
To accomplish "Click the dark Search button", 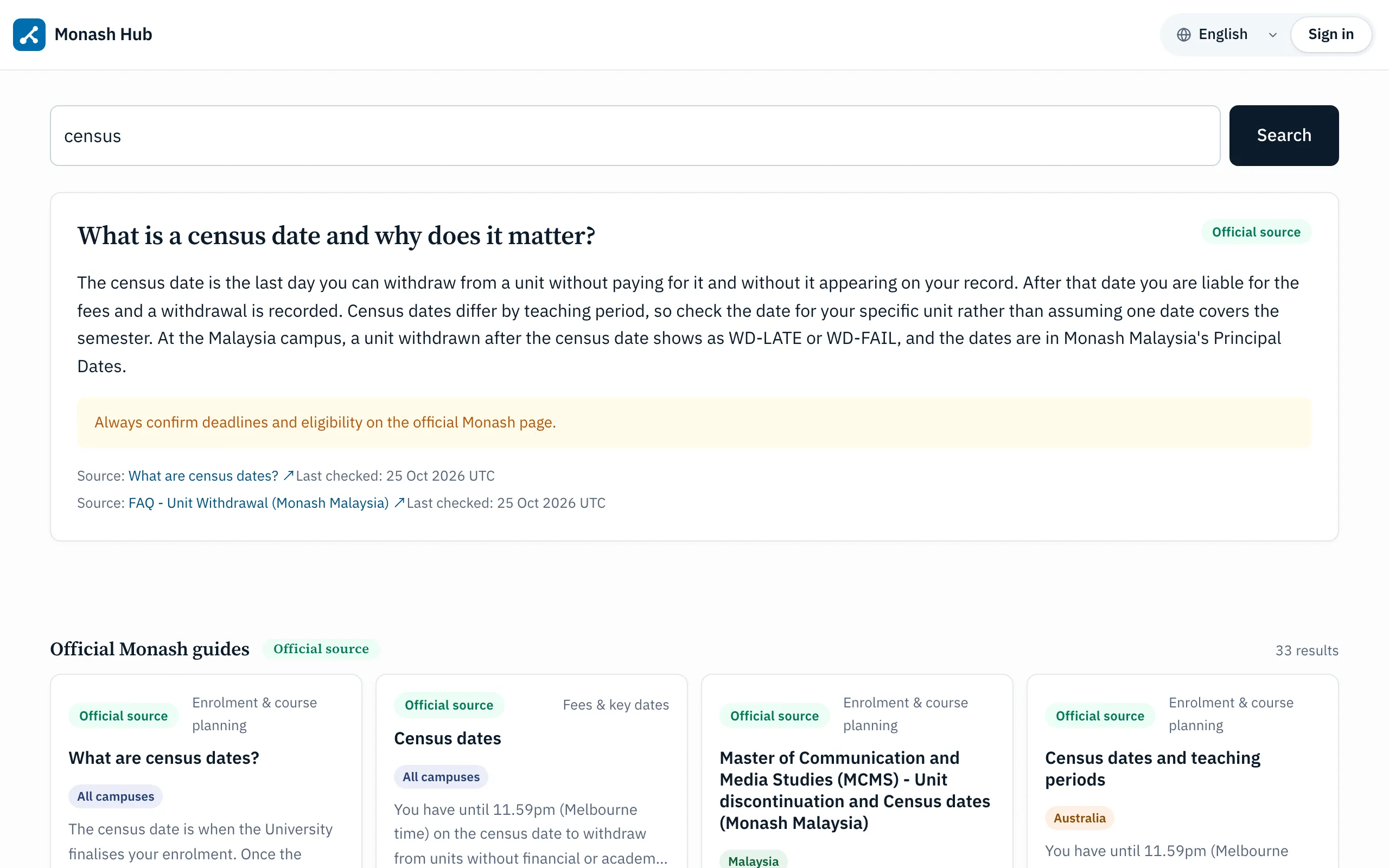I will pos(1283,136).
